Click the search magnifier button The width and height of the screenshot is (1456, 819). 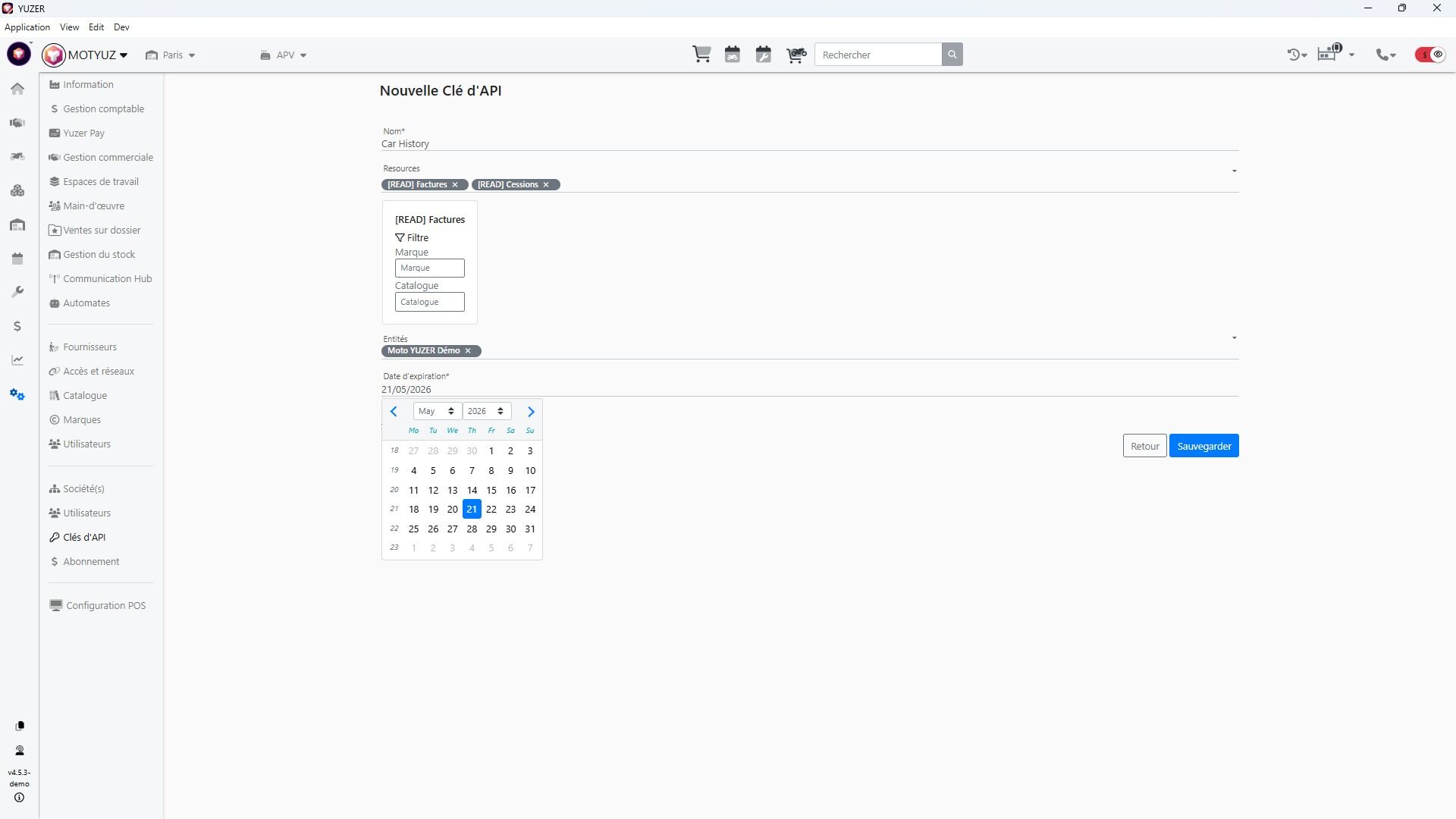click(x=952, y=55)
